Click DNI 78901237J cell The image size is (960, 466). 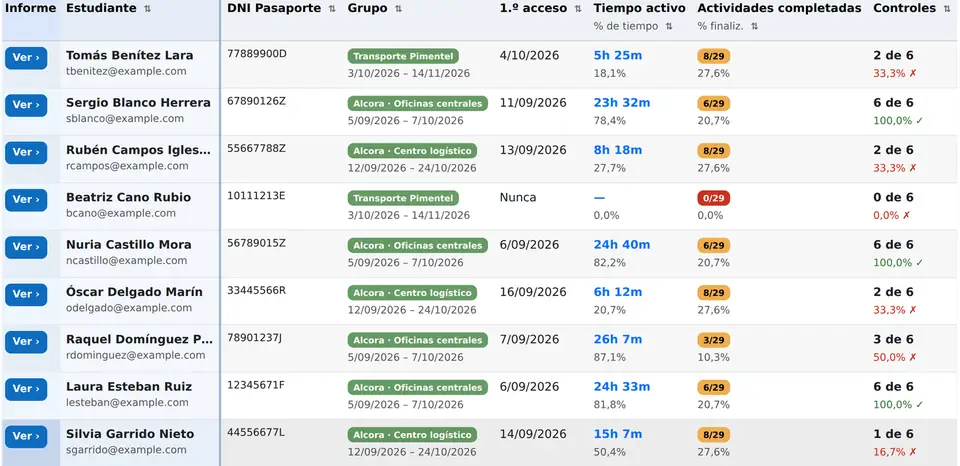pyautogui.click(x=255, y=337)
